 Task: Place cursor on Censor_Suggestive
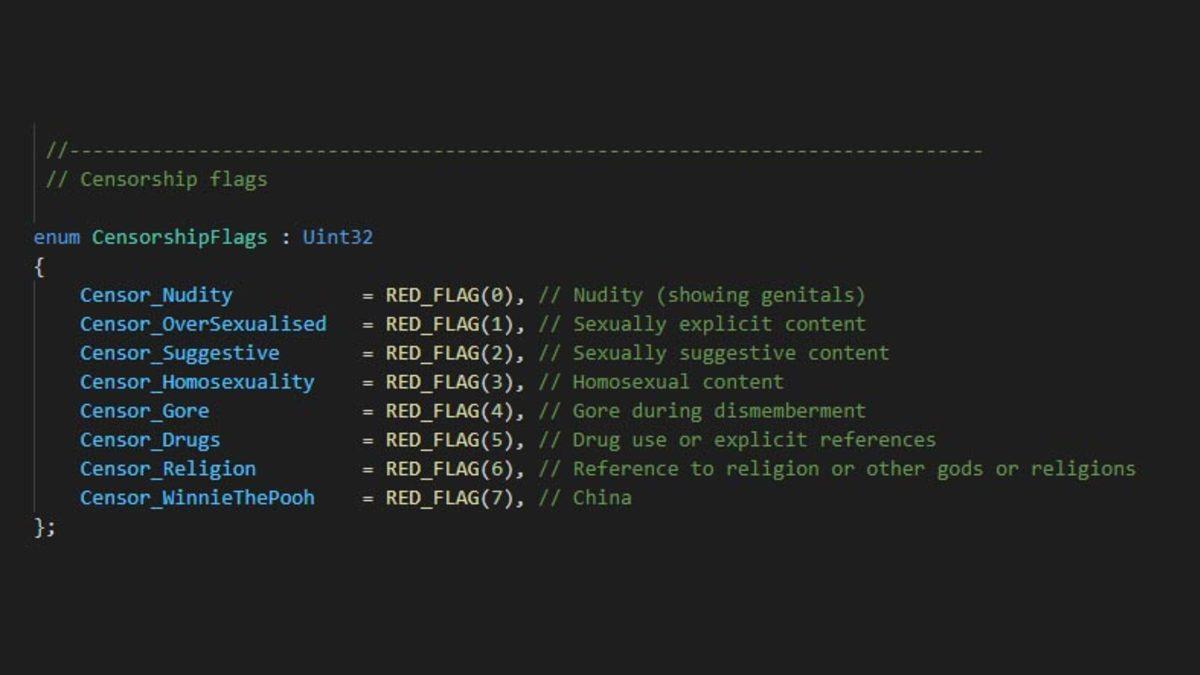tap(180, 353)
